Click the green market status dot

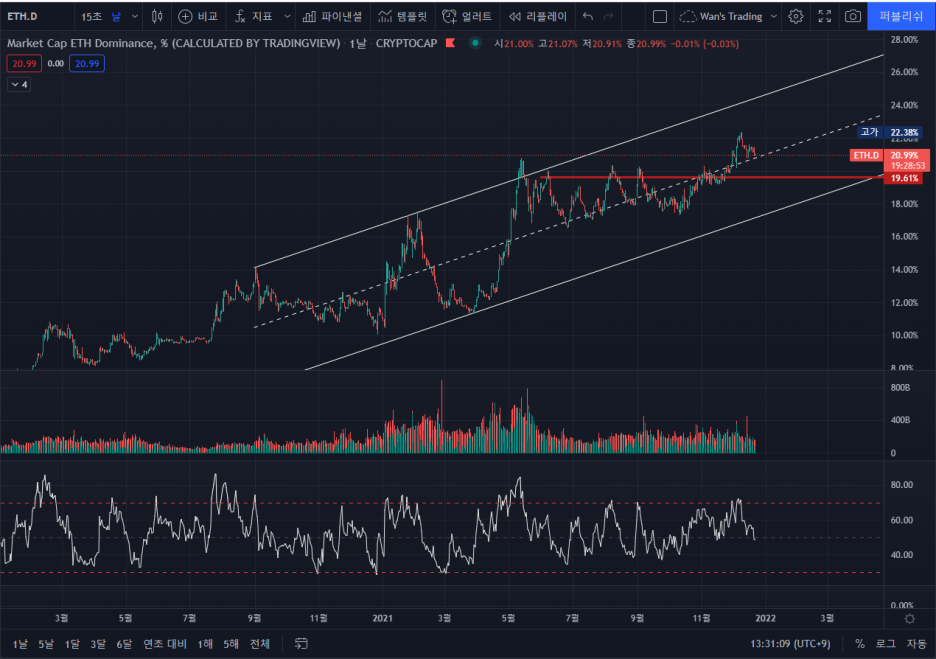click(x=475, y=43)
